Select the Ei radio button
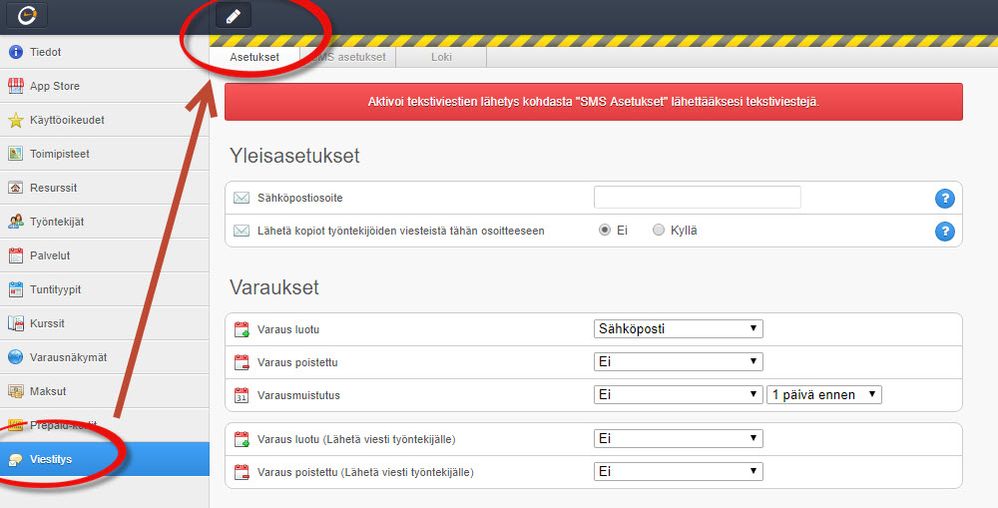The height and width of the screenshot is (508, 998). (605, 230)
